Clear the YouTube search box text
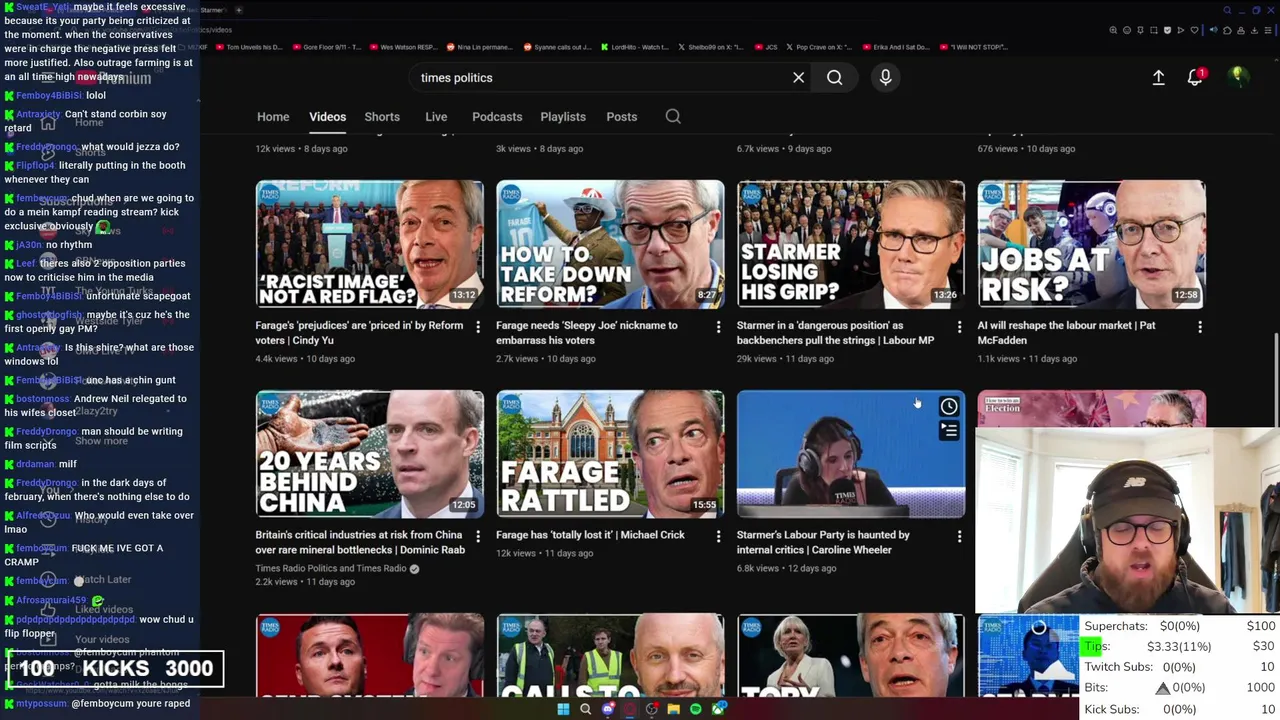Viewport: 1280px width, 720px height. 798,77
